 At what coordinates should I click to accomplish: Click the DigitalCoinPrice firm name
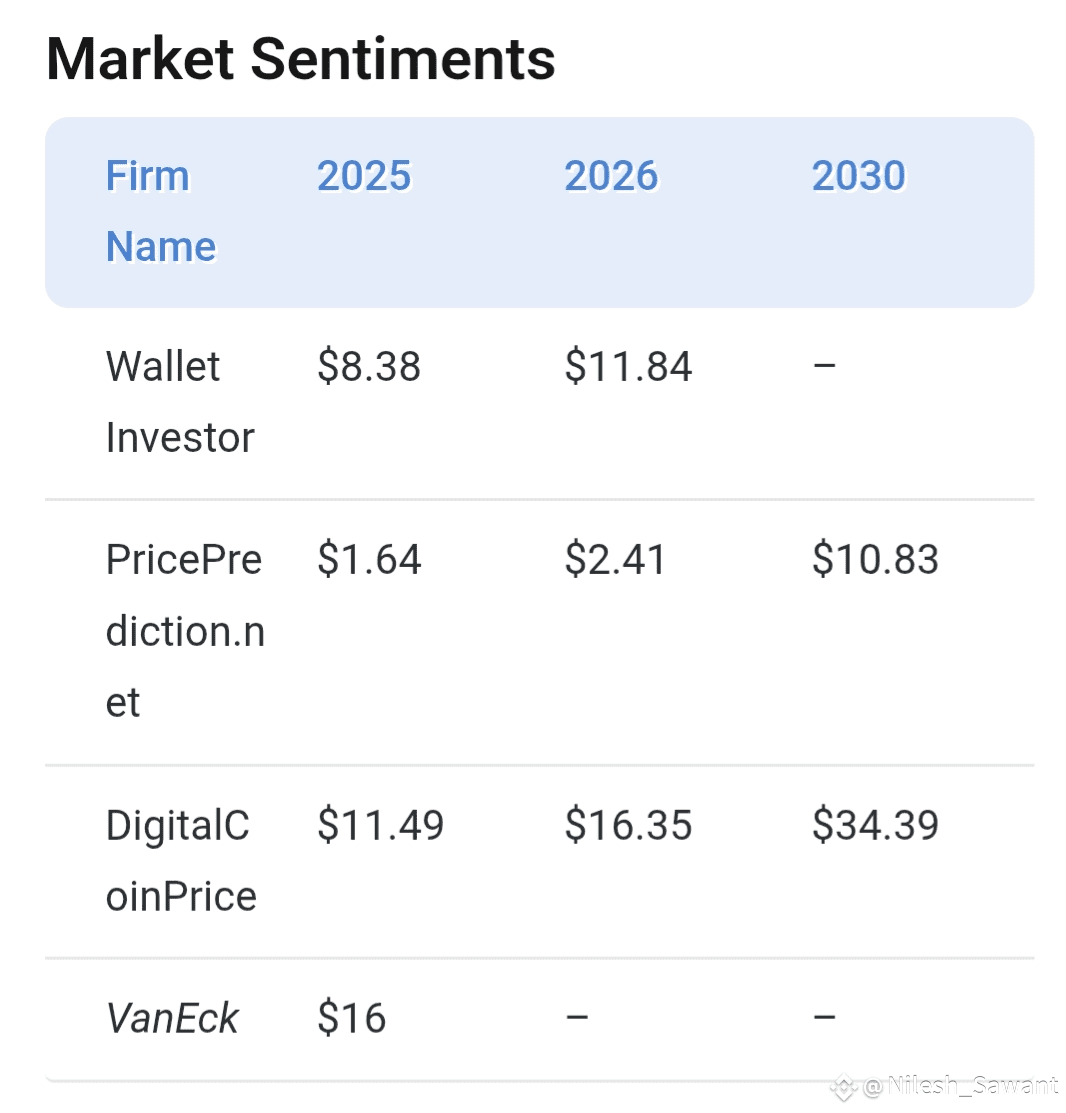tap(180, 861)
